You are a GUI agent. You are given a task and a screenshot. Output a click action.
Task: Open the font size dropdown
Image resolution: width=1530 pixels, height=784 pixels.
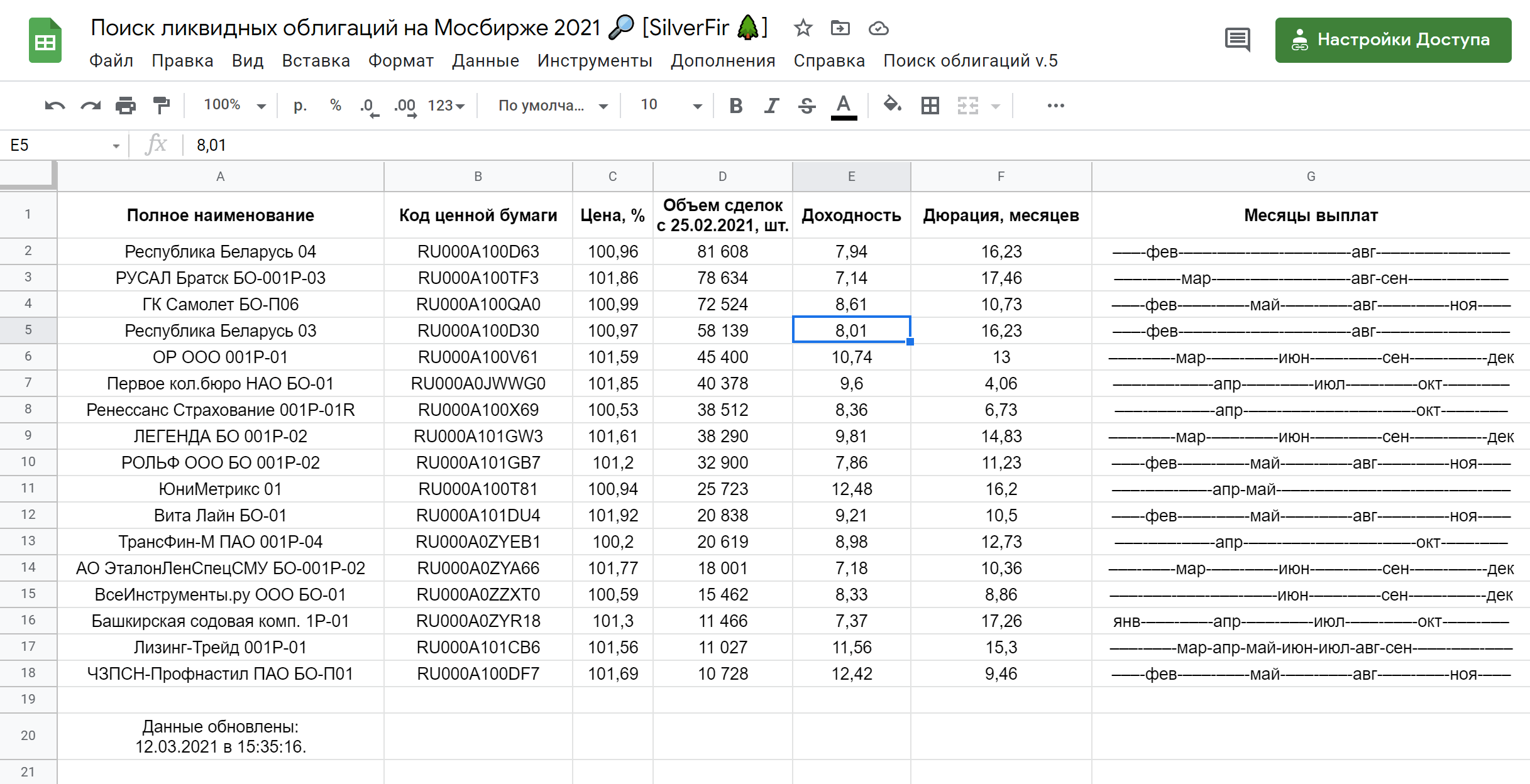[671, 106]
